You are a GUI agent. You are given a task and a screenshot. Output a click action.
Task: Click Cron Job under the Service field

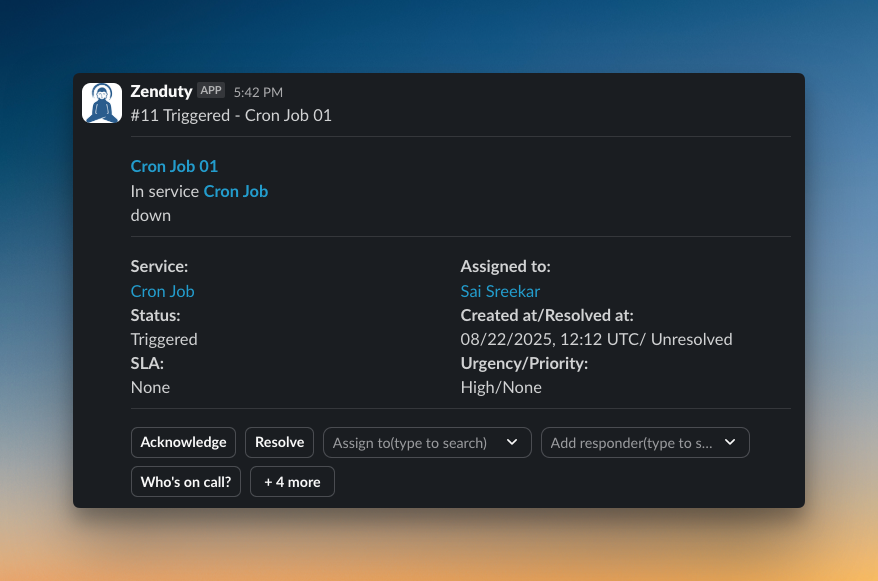pyautogui.click(x=162, y=291)
